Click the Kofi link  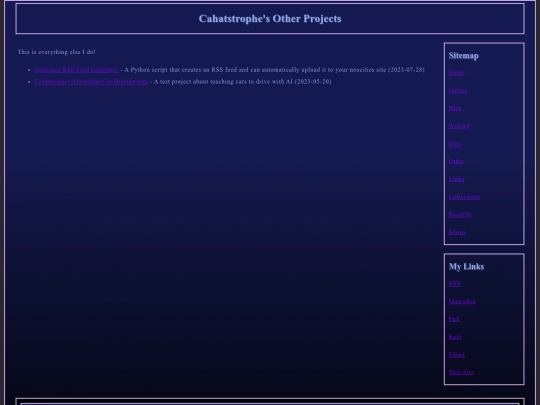(x=455, y=337)
